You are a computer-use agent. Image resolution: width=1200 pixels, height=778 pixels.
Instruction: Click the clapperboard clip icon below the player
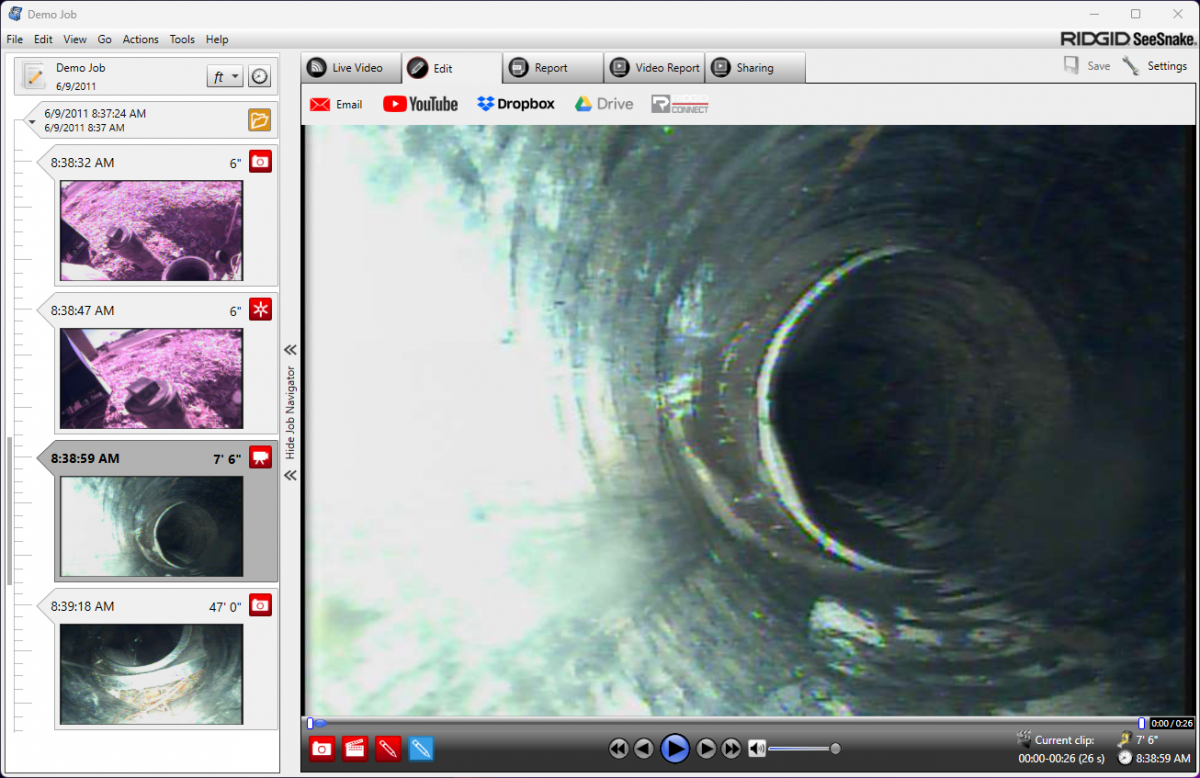click(x=354, y=748)
